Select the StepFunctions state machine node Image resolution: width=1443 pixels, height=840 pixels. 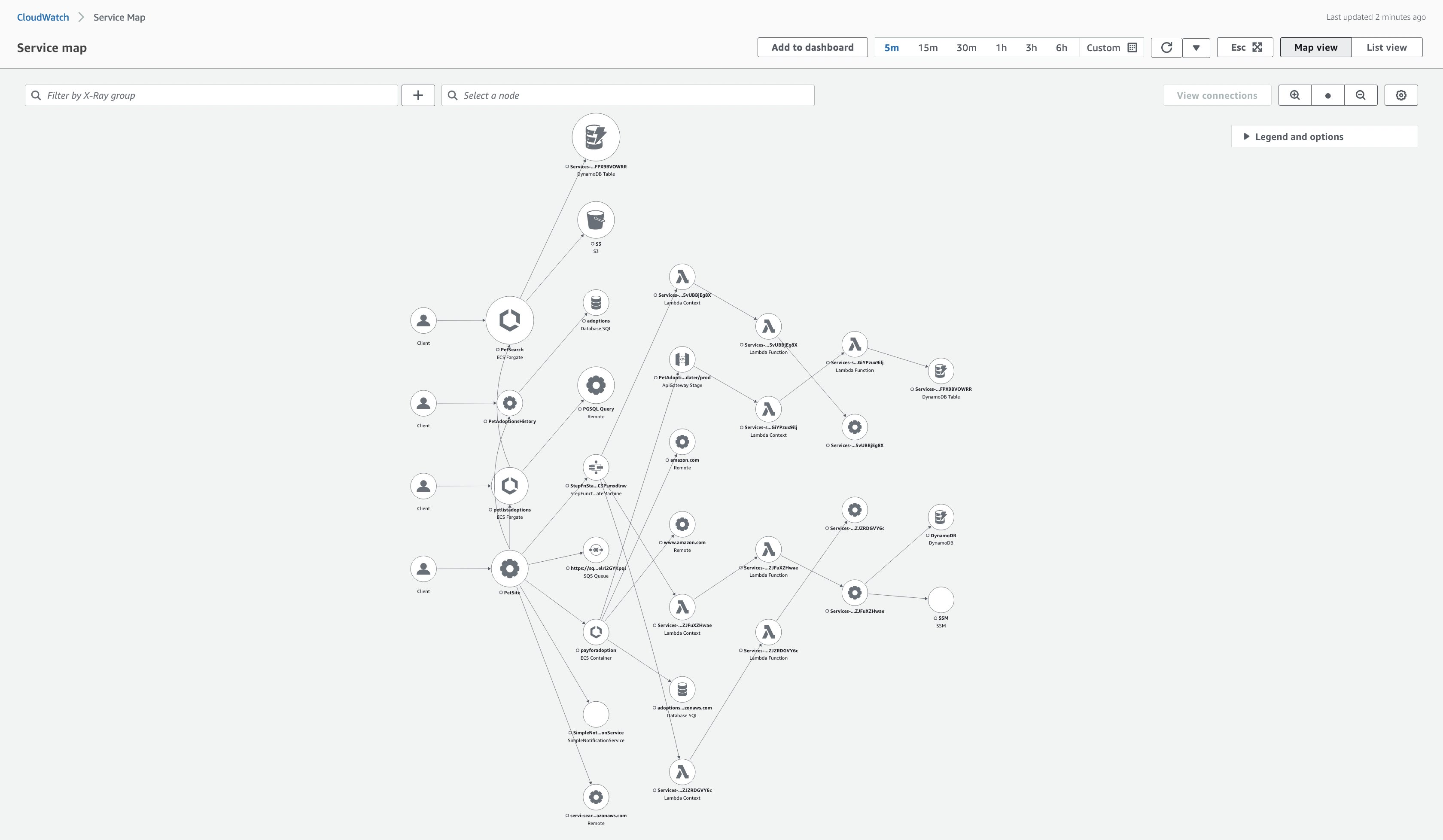click(x=596, y=467)
